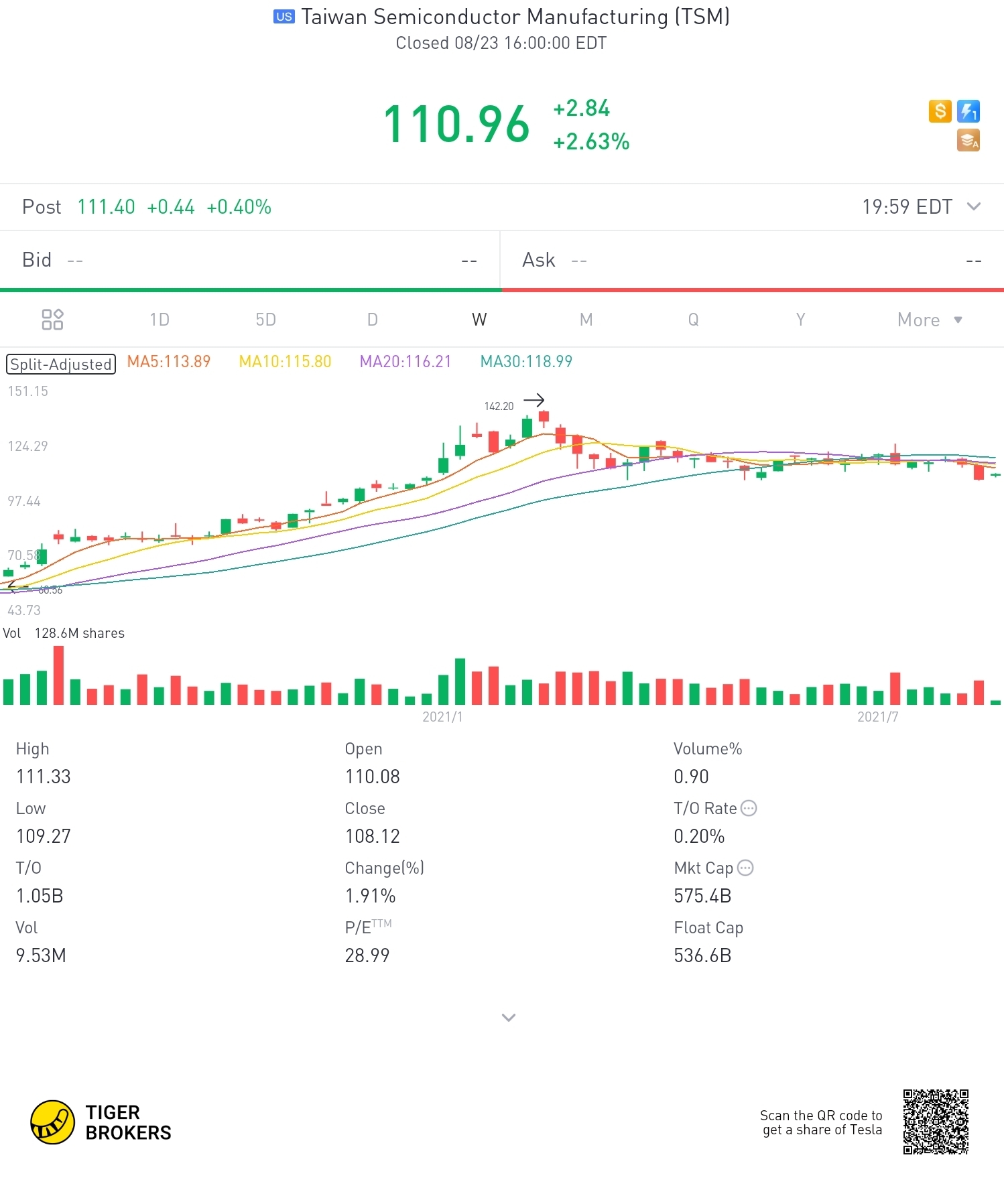Tap the Ask quote row

pos(752,260)
